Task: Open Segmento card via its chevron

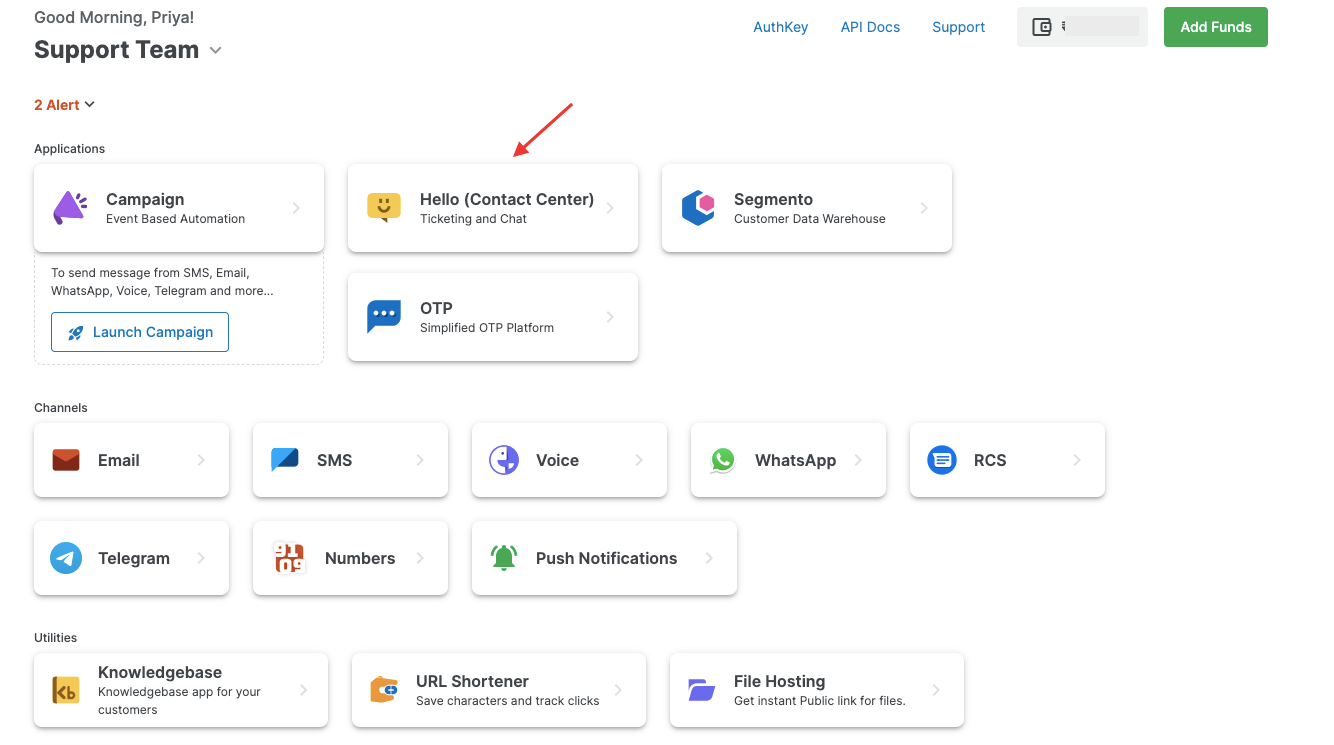Action: 924,208
